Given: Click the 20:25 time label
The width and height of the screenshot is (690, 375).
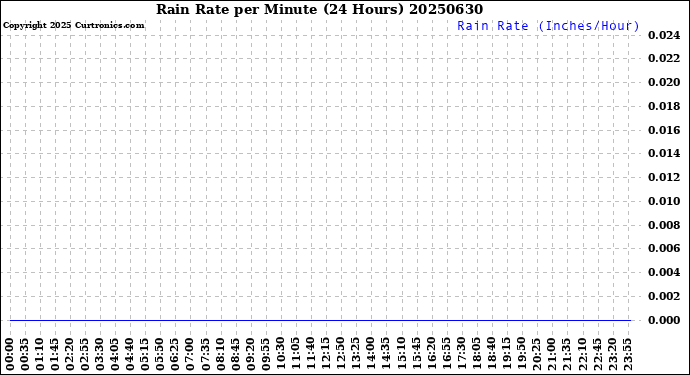Looking at the screenshot, I should 537,355.
